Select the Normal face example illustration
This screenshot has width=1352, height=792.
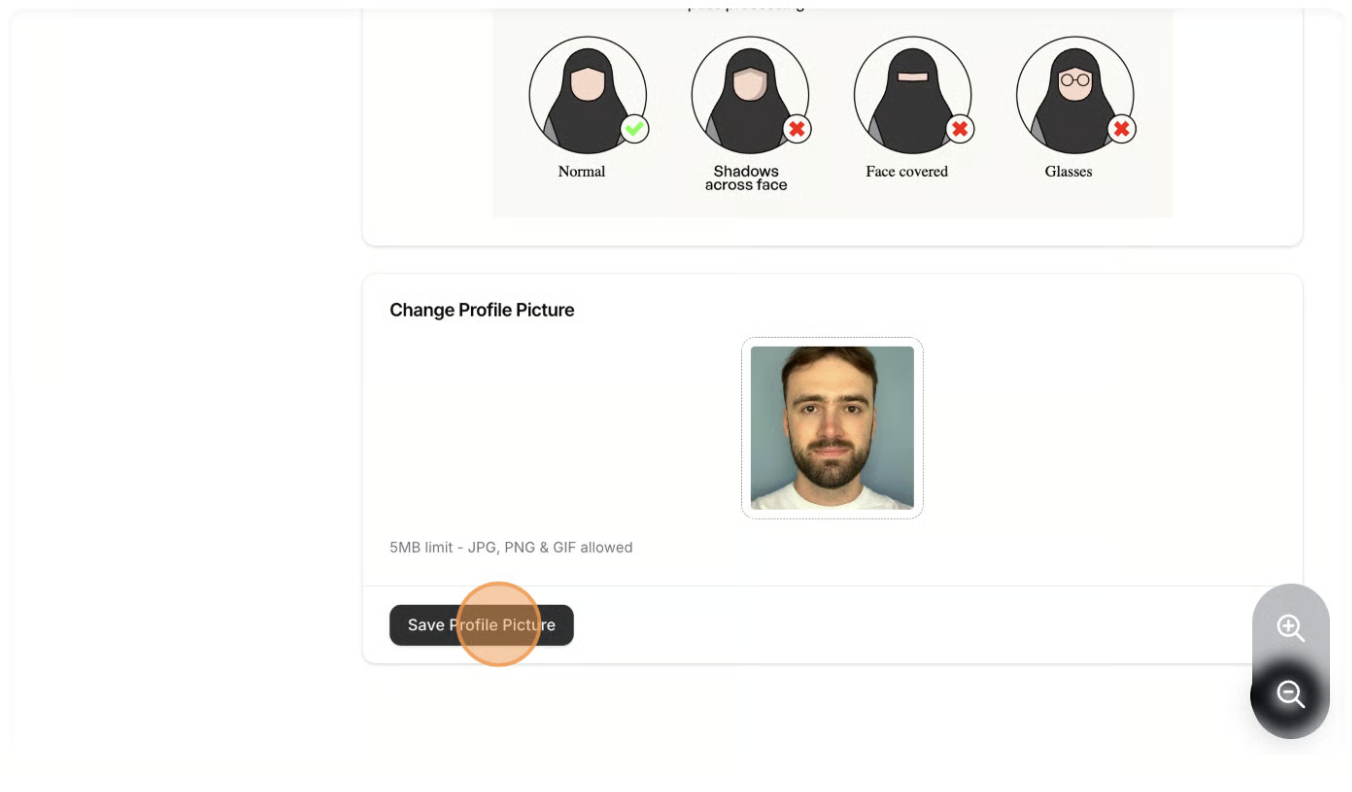click(x=588, y=95)
